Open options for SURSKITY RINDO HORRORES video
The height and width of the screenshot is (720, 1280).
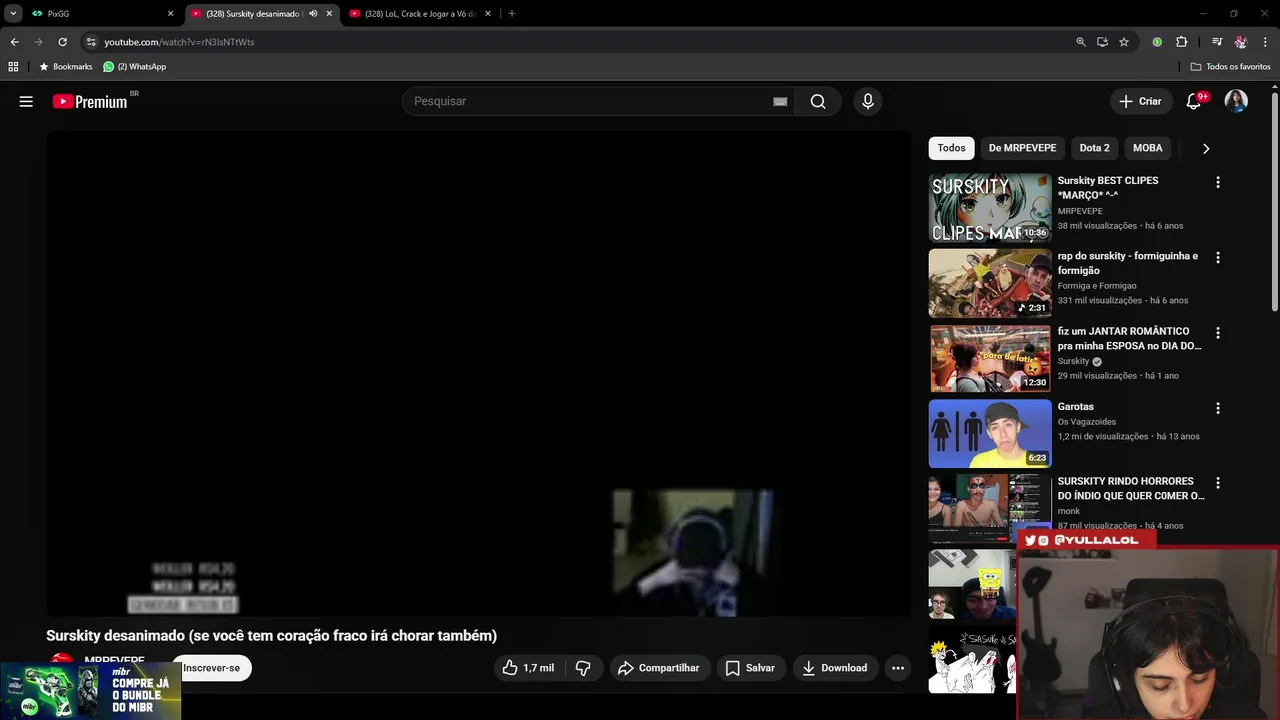[x=1217, y=483]
